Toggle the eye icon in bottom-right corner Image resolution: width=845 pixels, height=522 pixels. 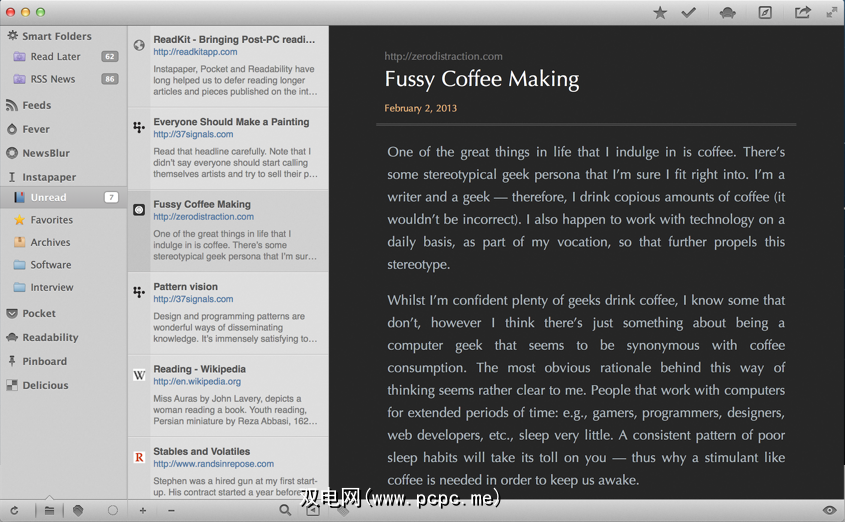point(828,511)
